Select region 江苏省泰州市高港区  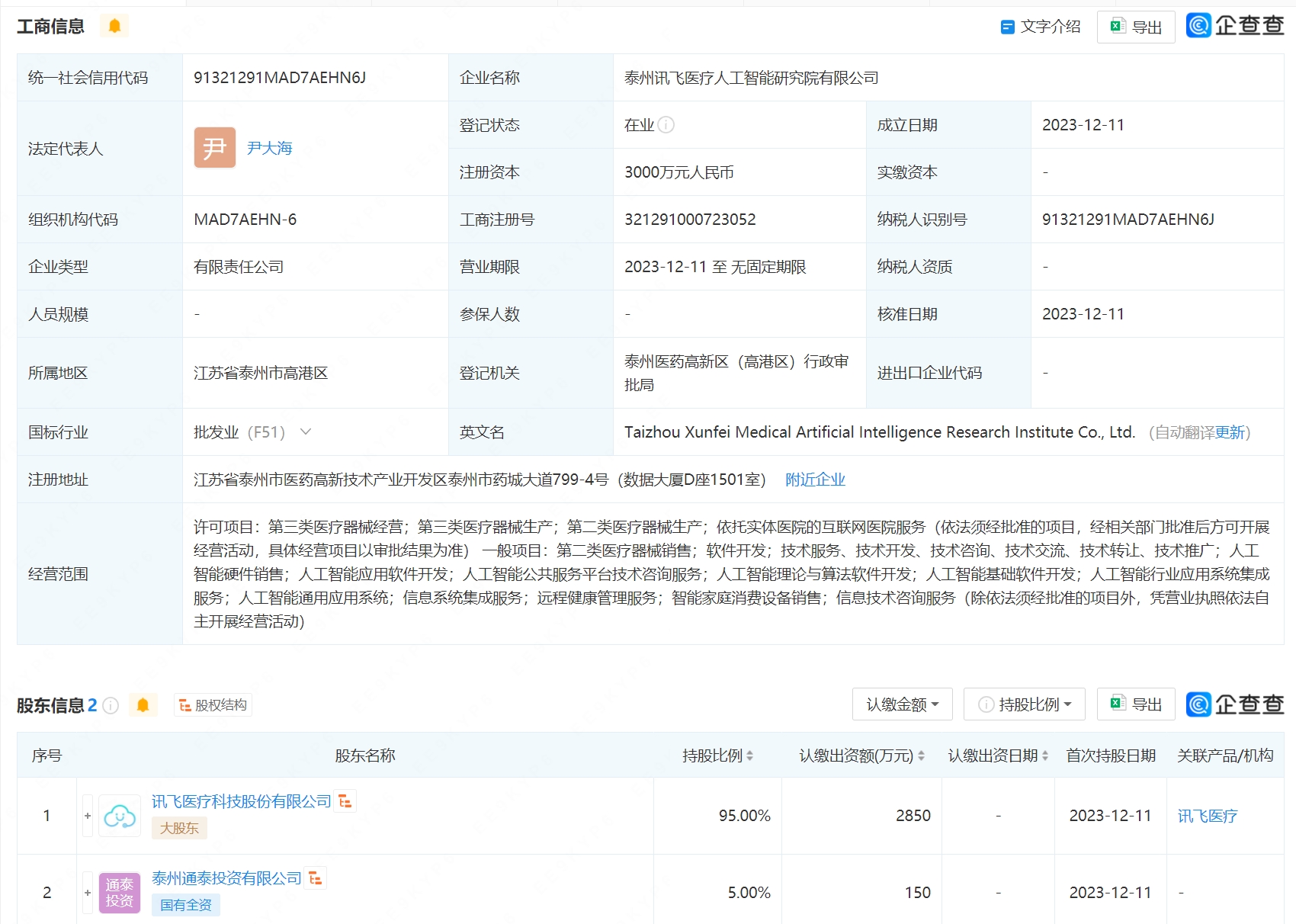point(261,373)
